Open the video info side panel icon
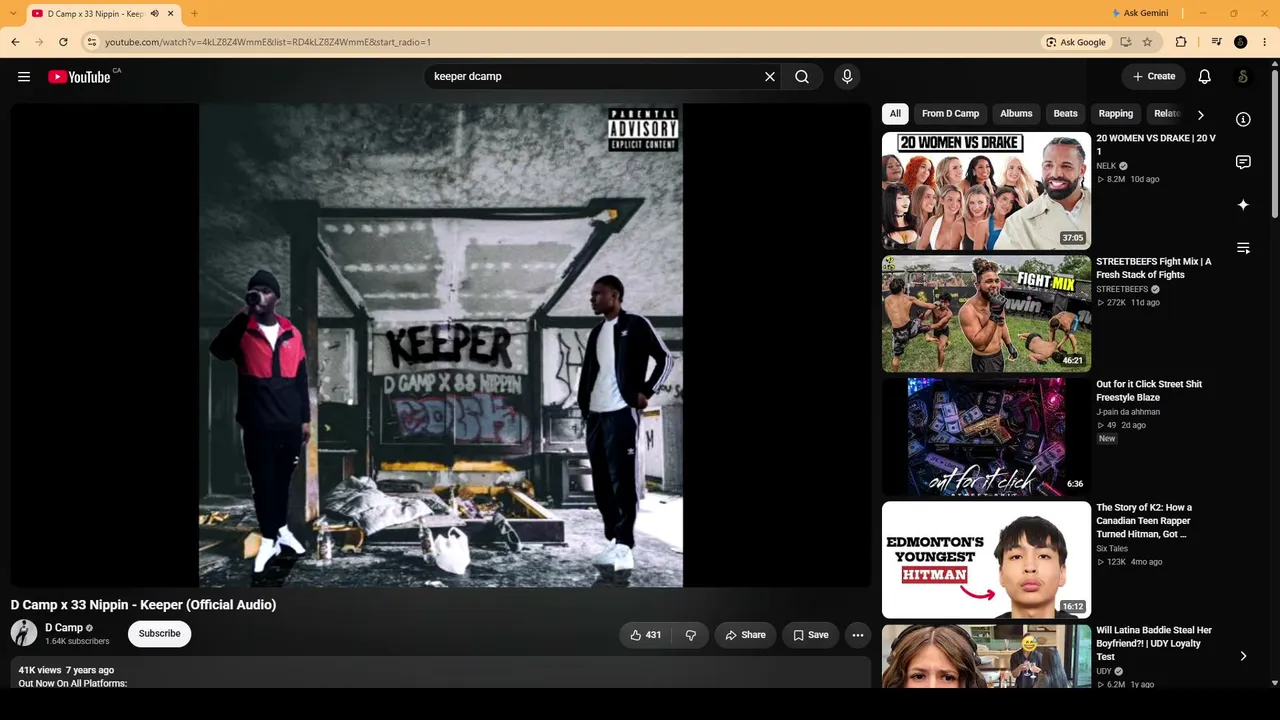 [1243, 120]
